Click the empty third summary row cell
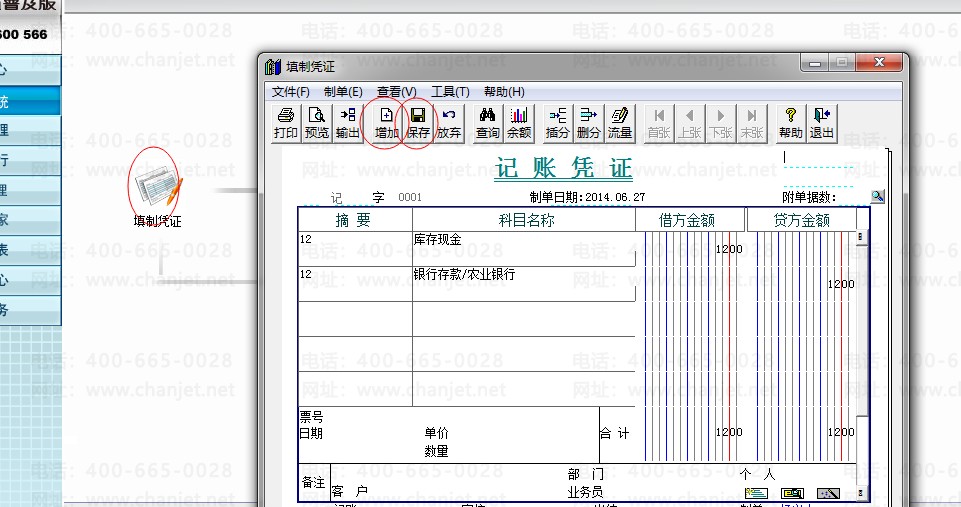Viewport: 961px width, 507px height. [x=355, y=319]
